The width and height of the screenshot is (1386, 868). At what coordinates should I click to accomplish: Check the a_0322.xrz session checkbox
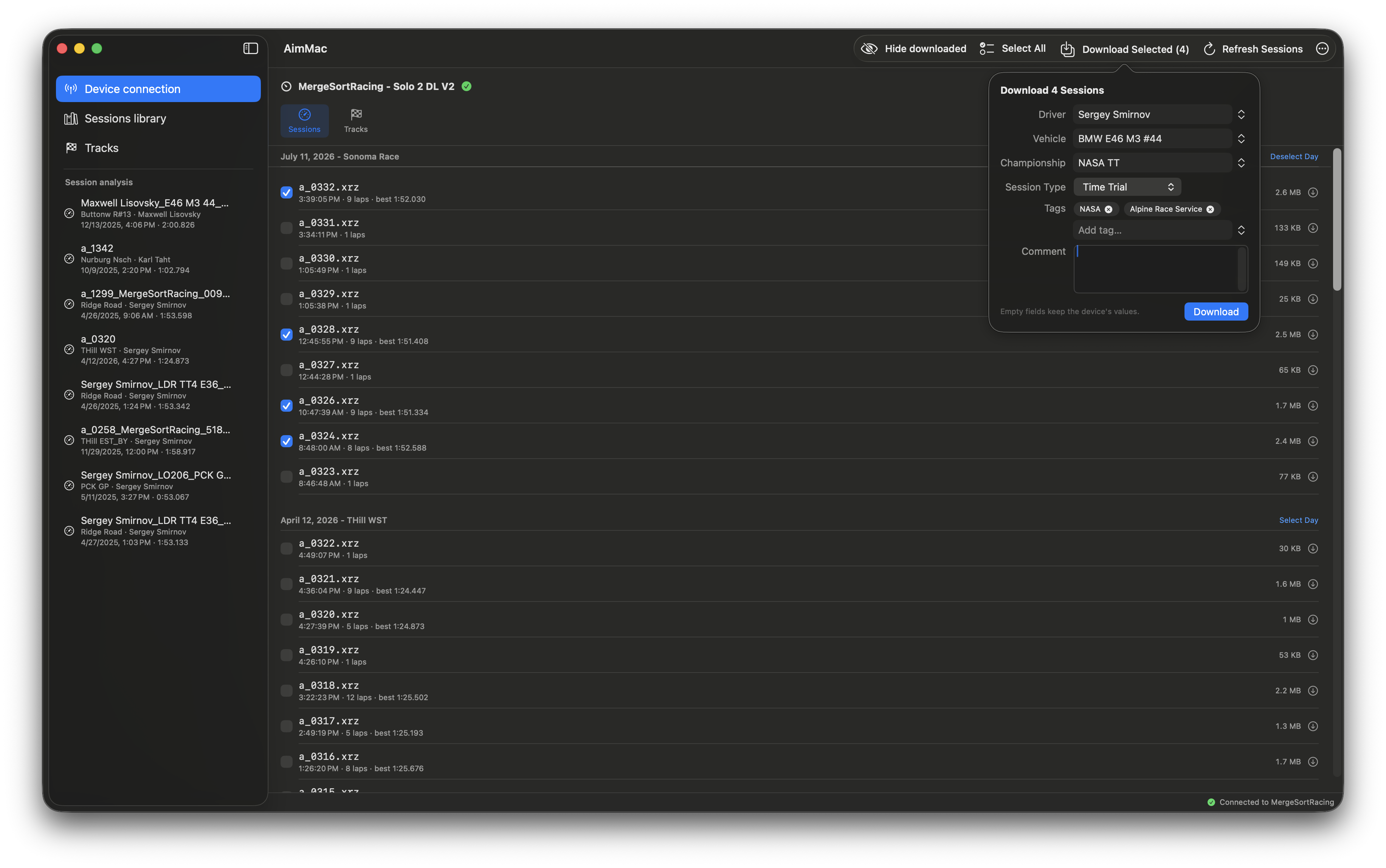[287, 549]
